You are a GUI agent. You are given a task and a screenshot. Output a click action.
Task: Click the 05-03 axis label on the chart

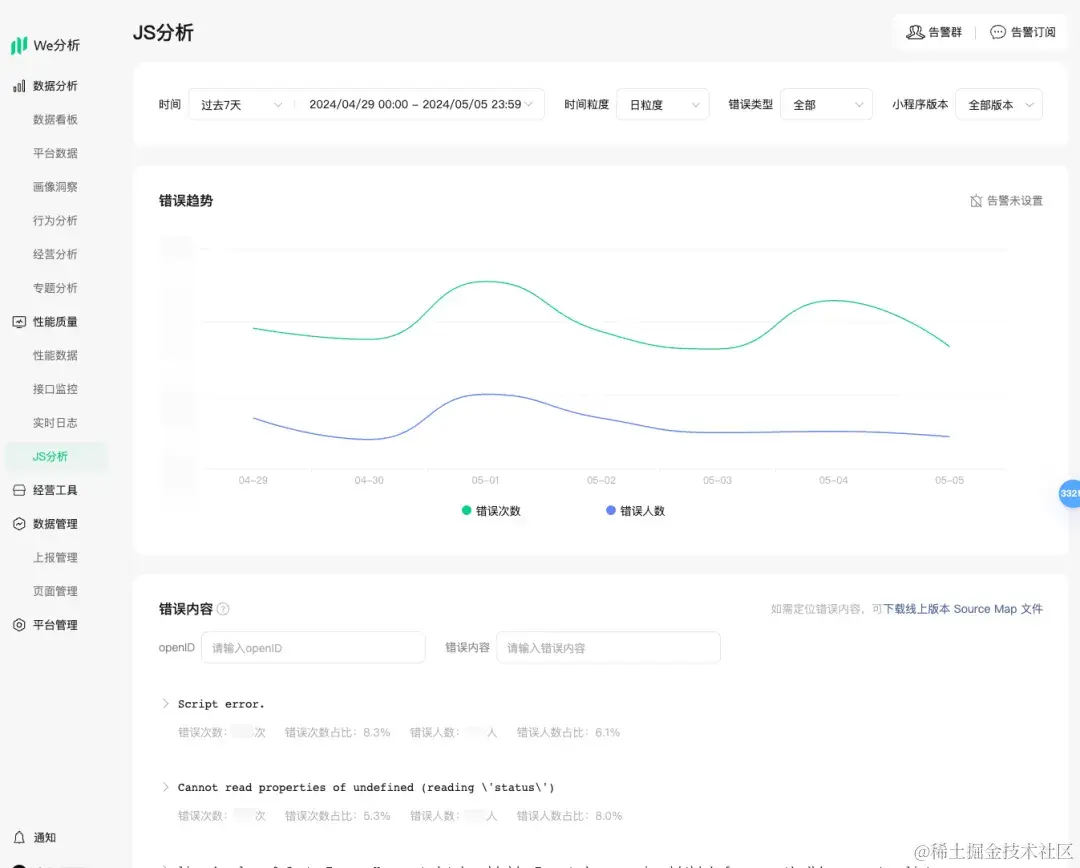(x=717, y=480)
